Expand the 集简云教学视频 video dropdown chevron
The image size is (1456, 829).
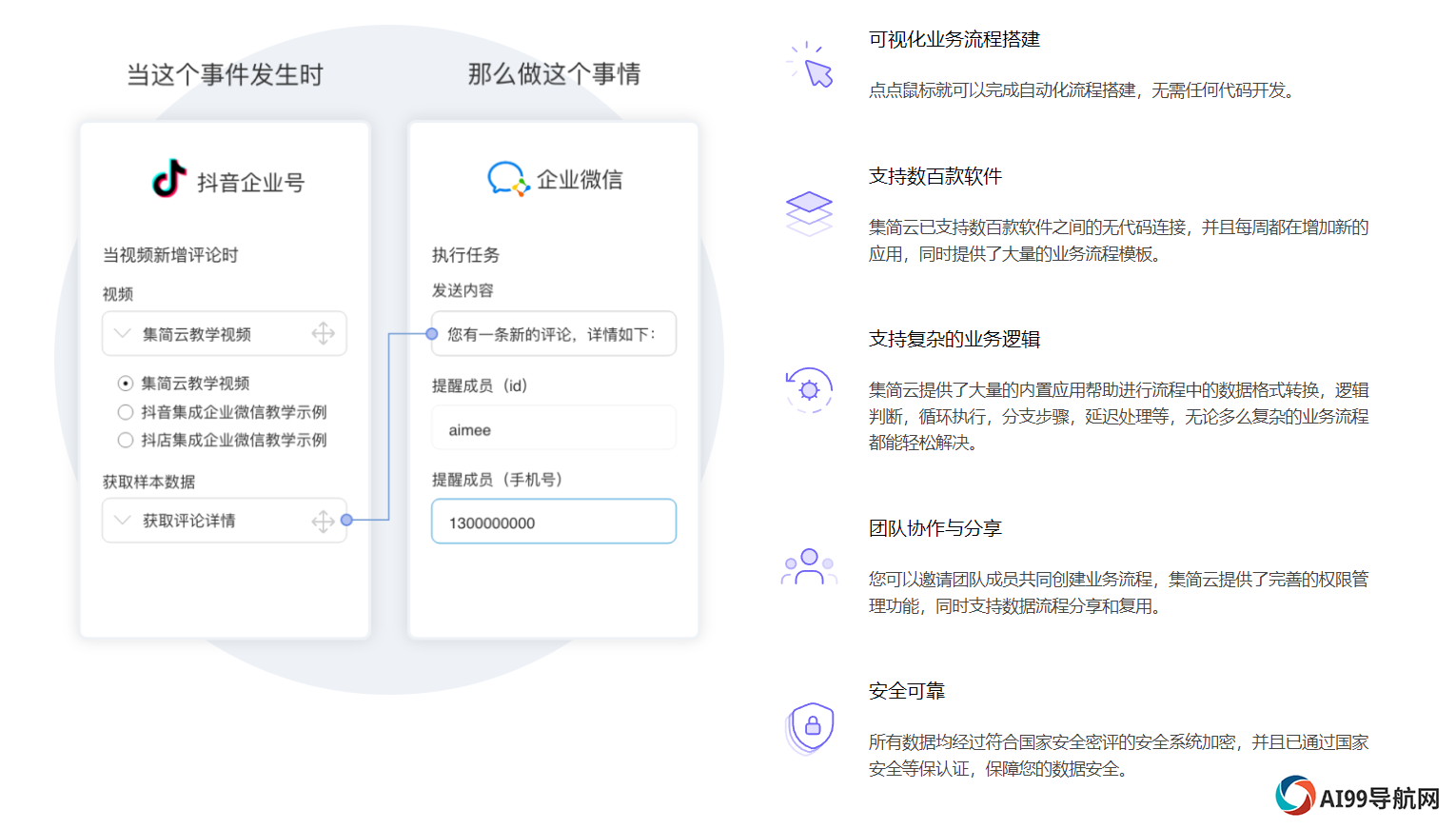pyautogui.click(x=122, y=333)
